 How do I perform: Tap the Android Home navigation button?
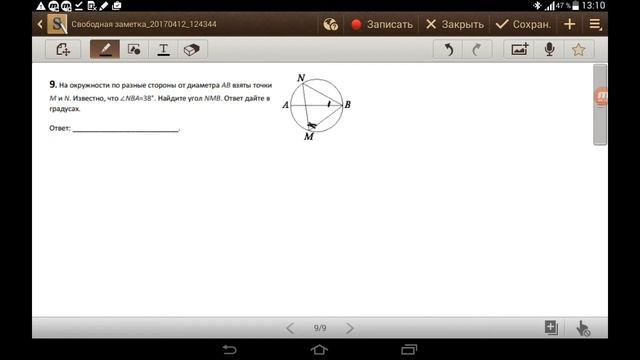coord(319,350)
